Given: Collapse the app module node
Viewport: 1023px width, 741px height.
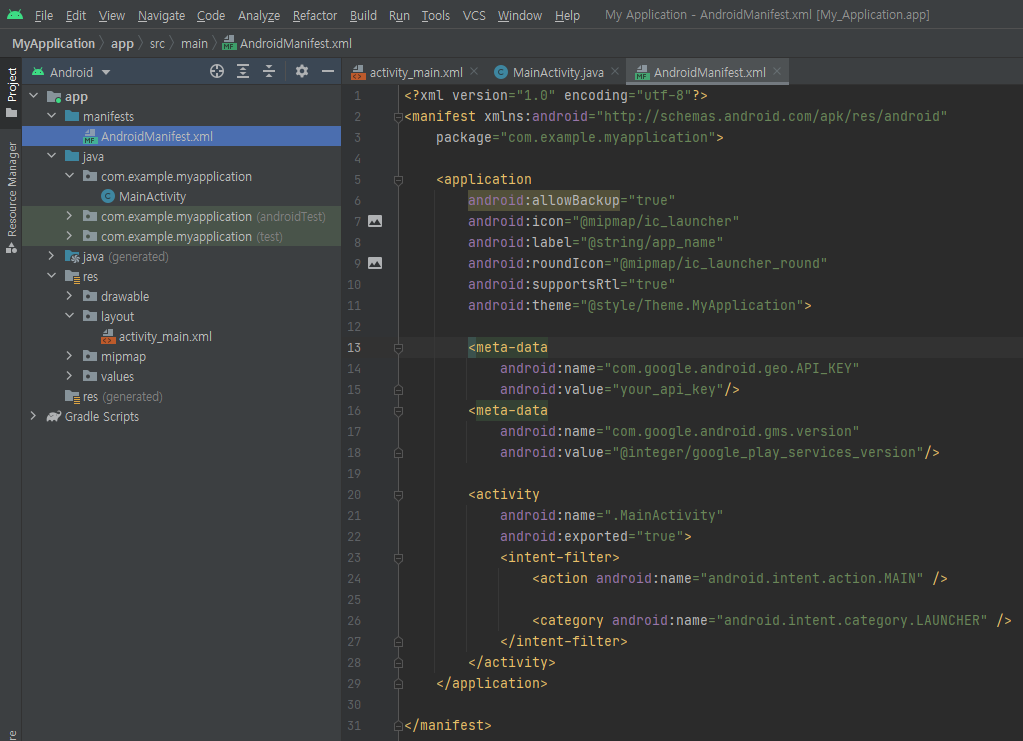Looking at the screenshot, I should tap(34, 97).
